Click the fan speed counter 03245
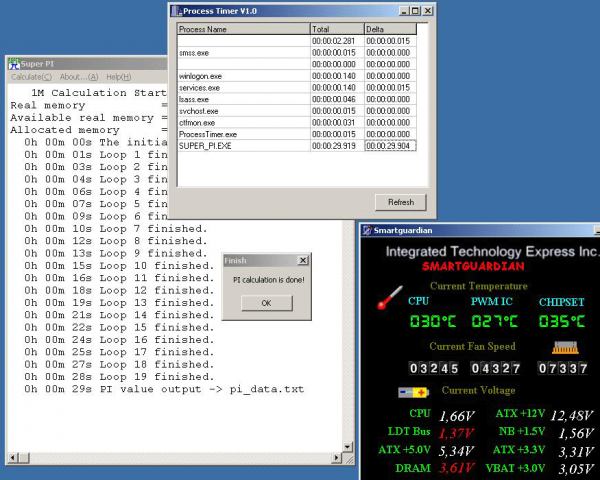 pos(434,368)
